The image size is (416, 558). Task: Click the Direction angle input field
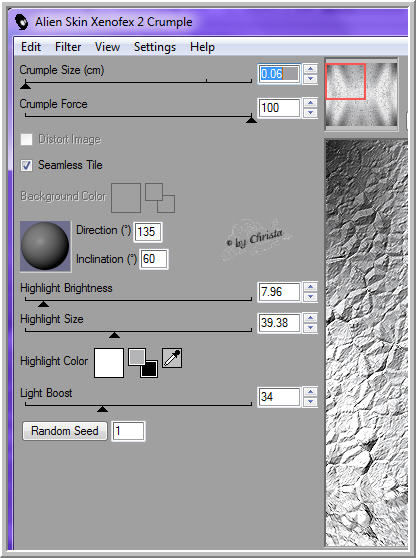(x=148, y=232)
